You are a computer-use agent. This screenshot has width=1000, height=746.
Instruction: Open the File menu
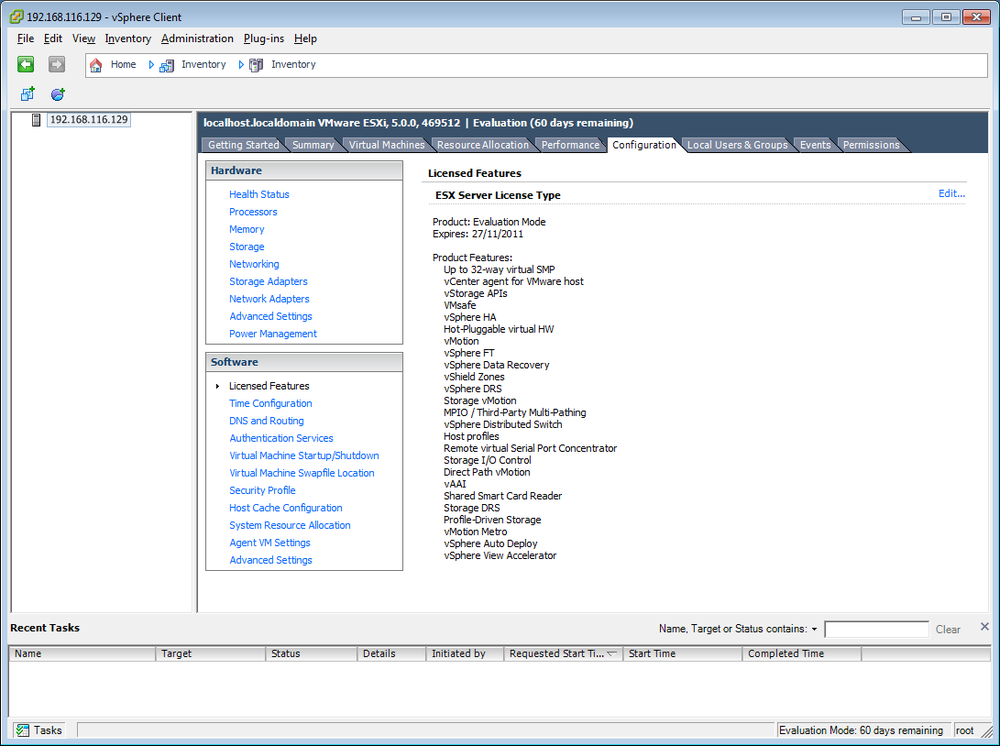click(26, 38)
